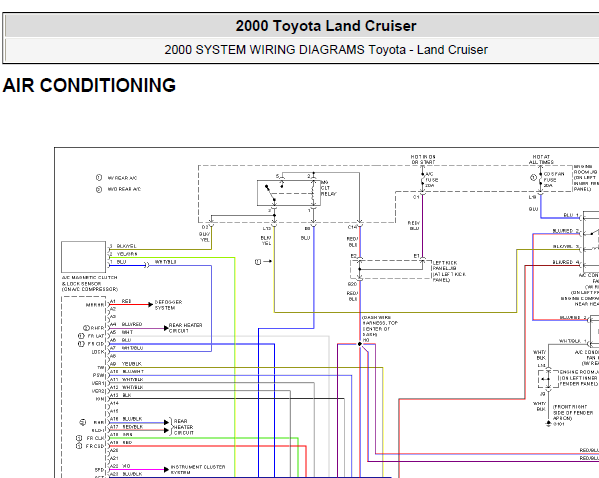Image resolution: width=599 pixels, height=478 pixels.
Task: Click the A/C magnetic clutch component box
Action: 83,256
